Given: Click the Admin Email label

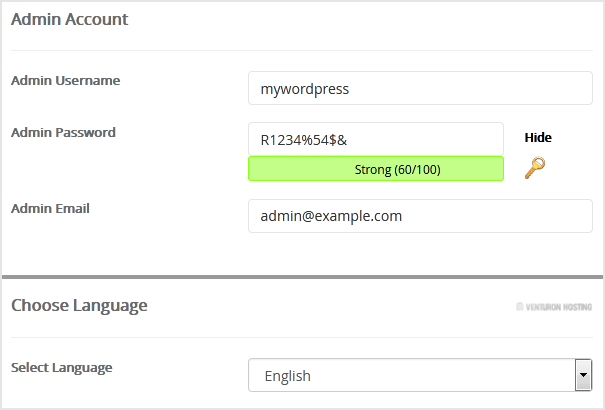Looking at the screenshot, I should tap(50, 208).
